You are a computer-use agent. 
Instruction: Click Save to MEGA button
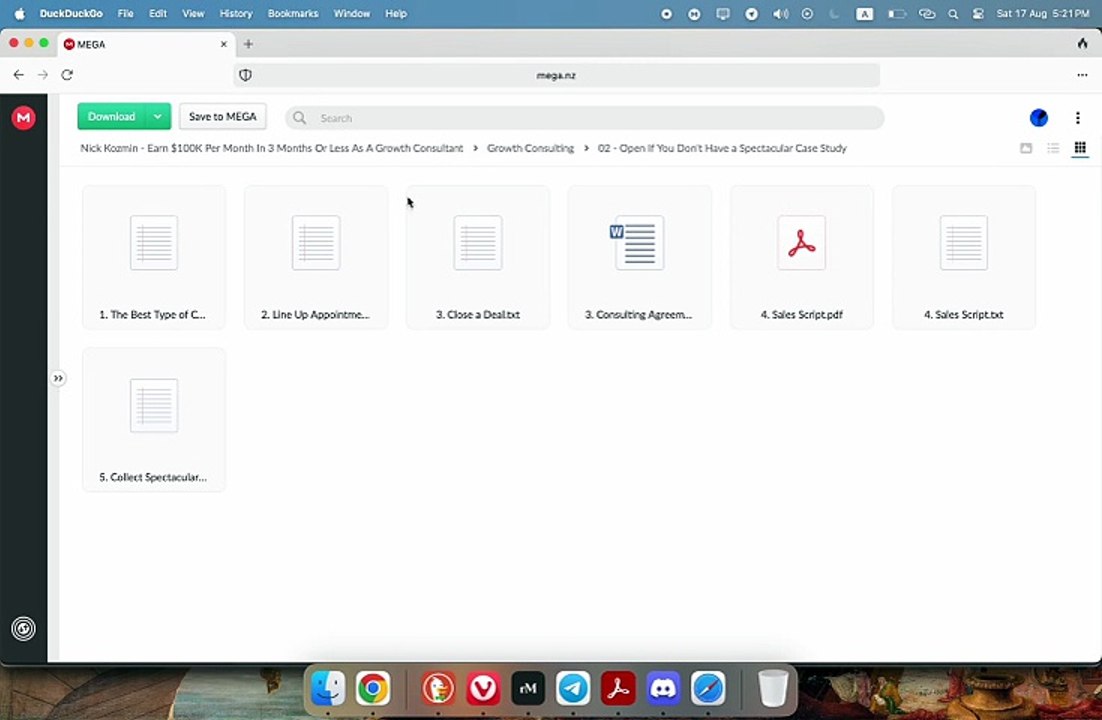(223, 117)
